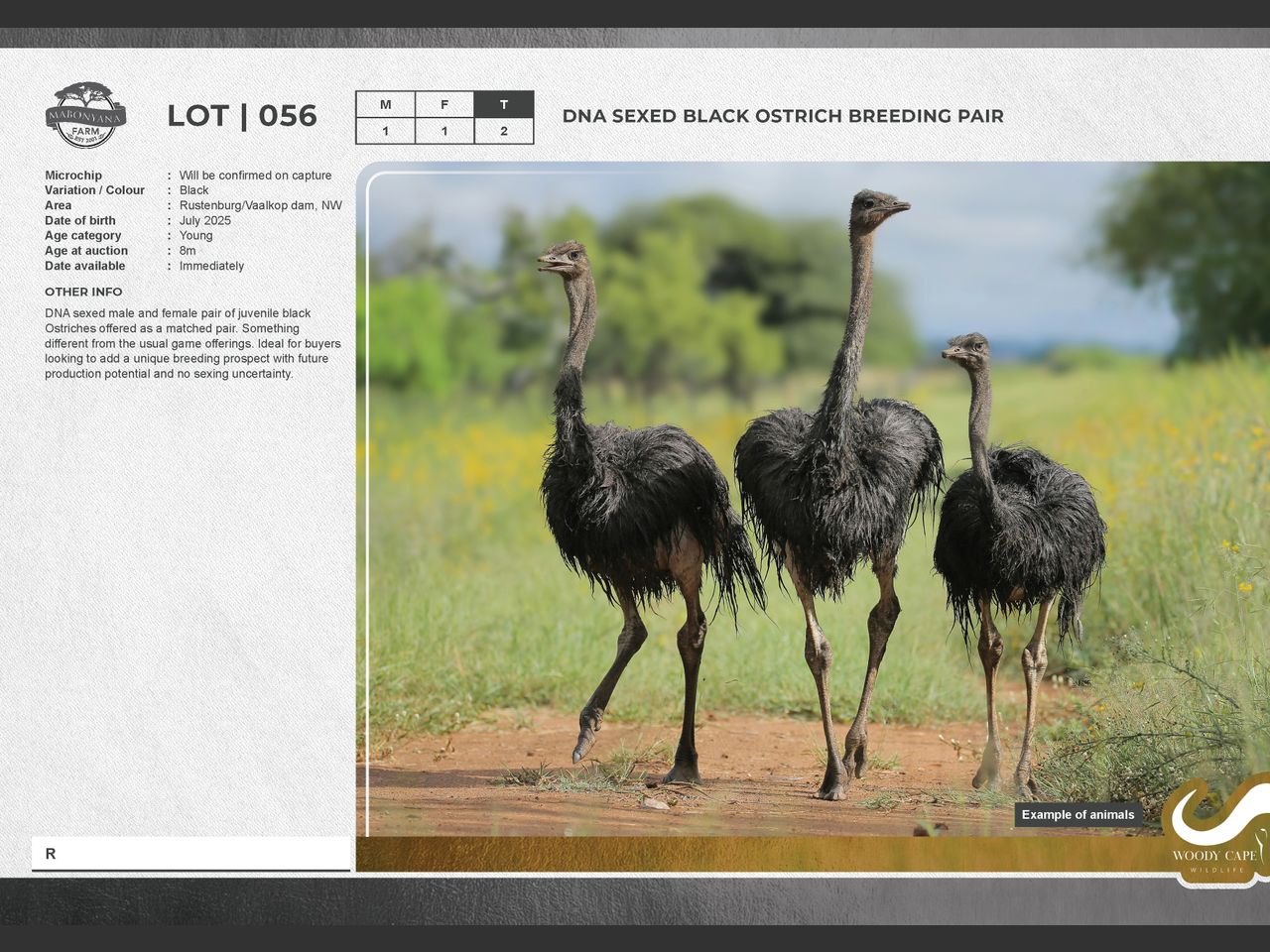Screen dimensions: 1270x952
Task: Click the OTHER INFO heading
Action: [x=83, y=292]
